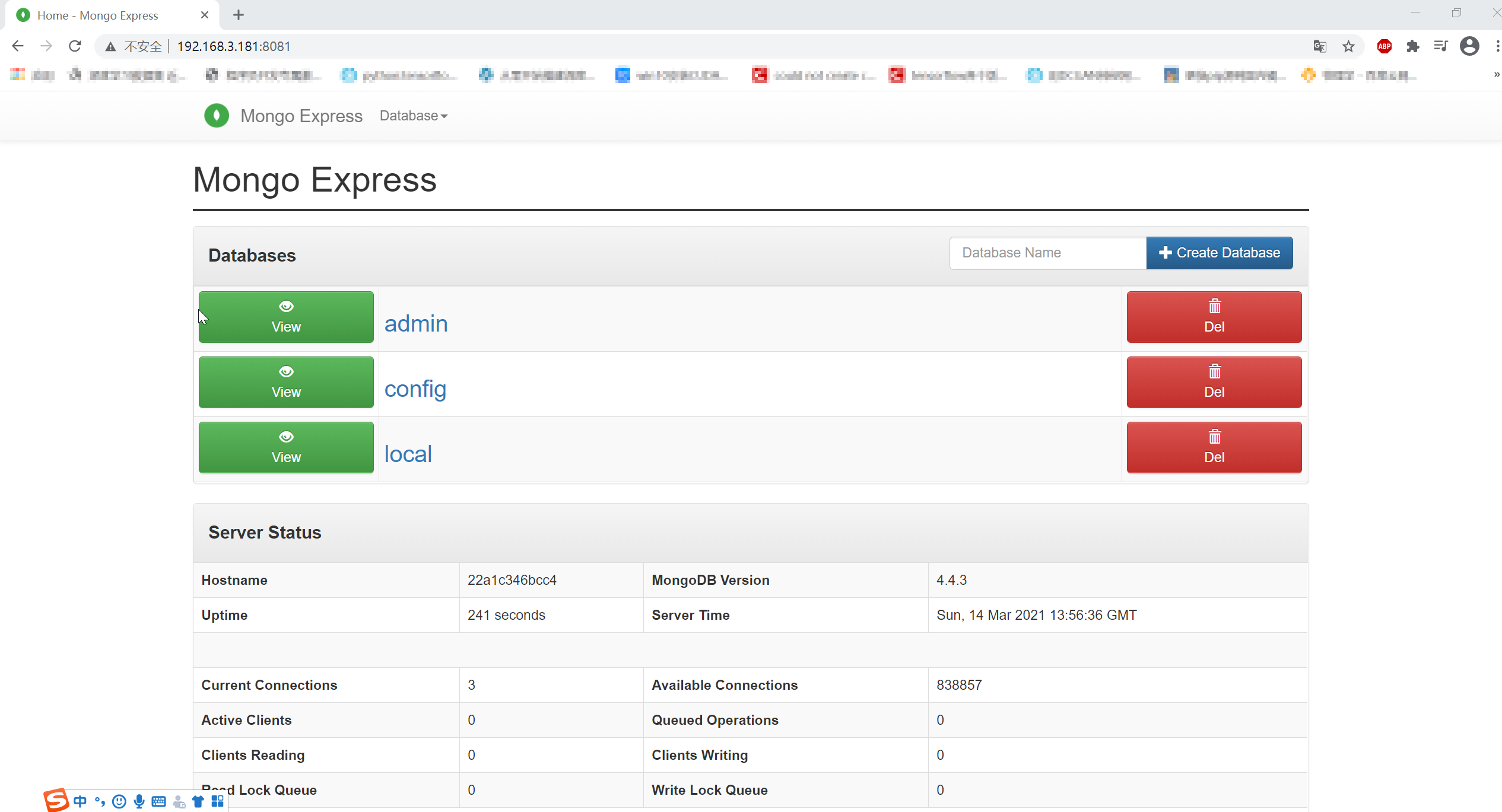Go back to previous page
This screenshot has width=1502, height=812.
(18, 46)
